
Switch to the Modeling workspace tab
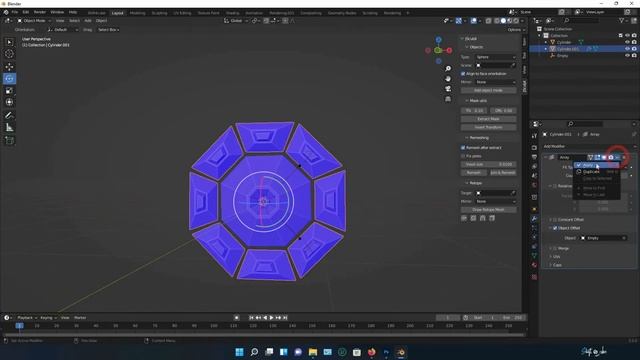pos(138,13)
